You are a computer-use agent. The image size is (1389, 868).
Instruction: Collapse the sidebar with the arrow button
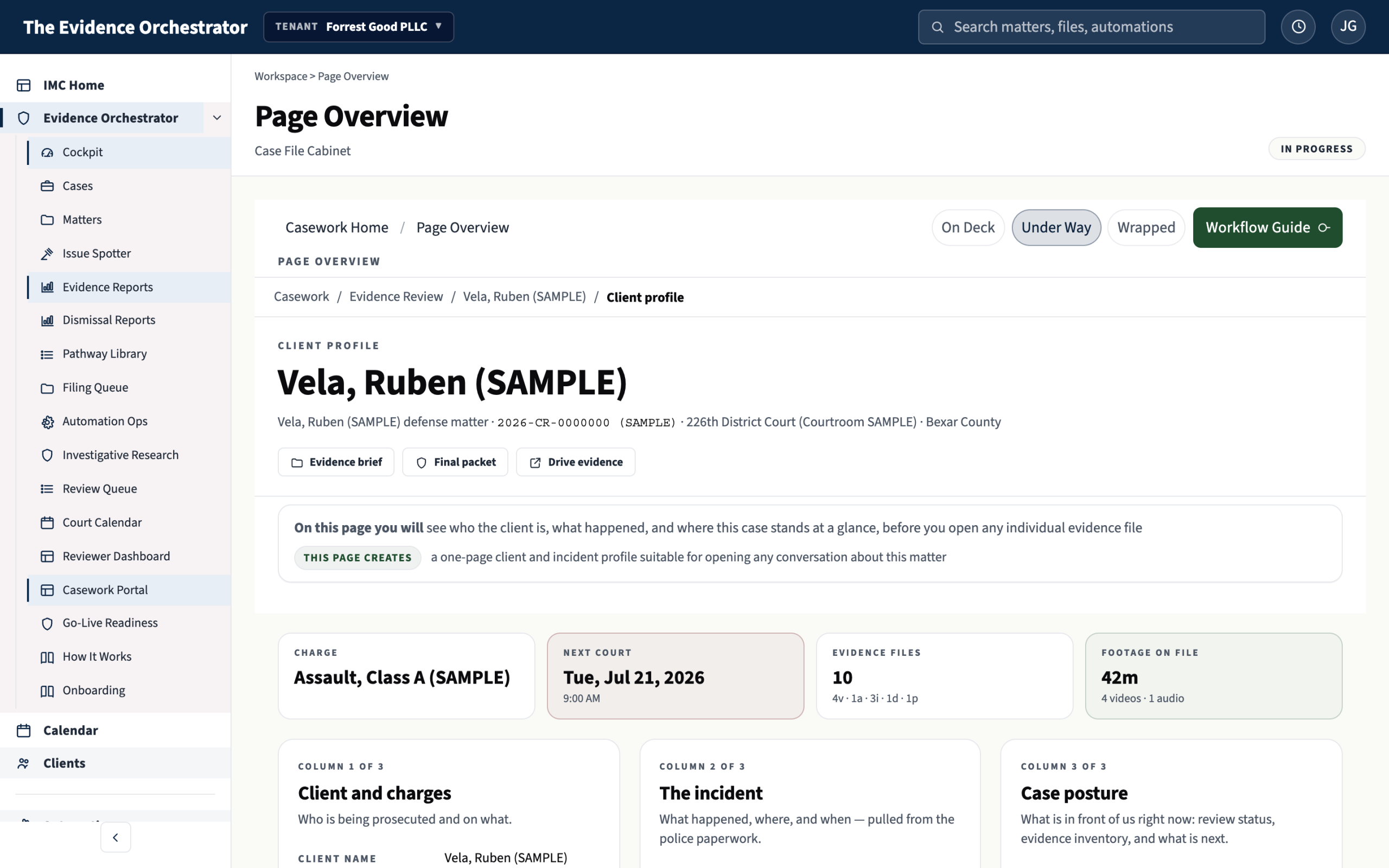[x=116, y=838]
